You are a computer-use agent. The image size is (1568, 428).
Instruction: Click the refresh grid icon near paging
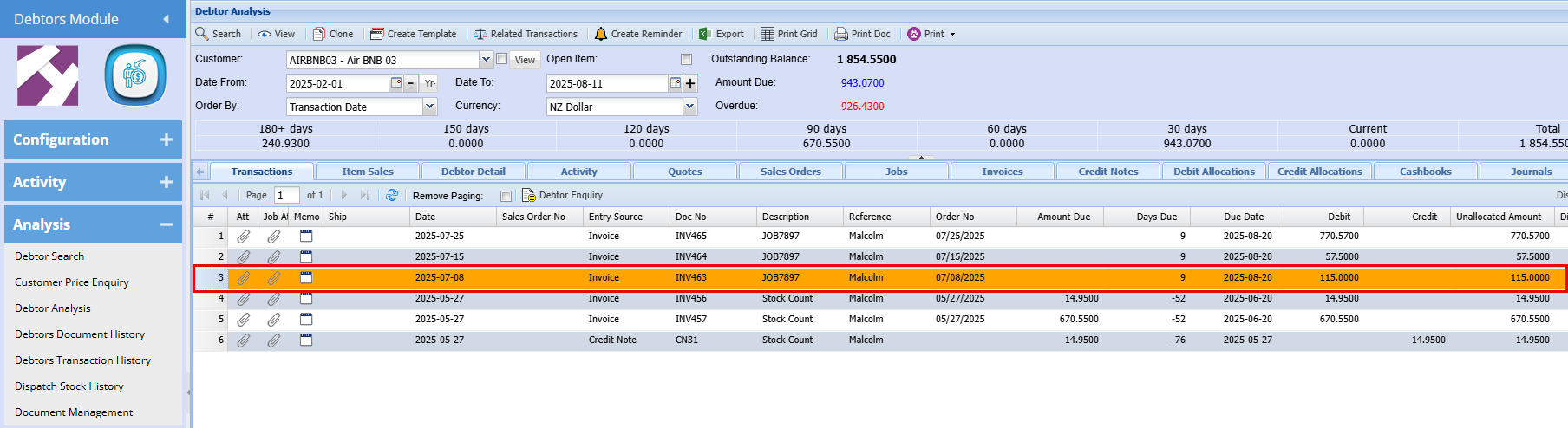(x=392, y=195)
